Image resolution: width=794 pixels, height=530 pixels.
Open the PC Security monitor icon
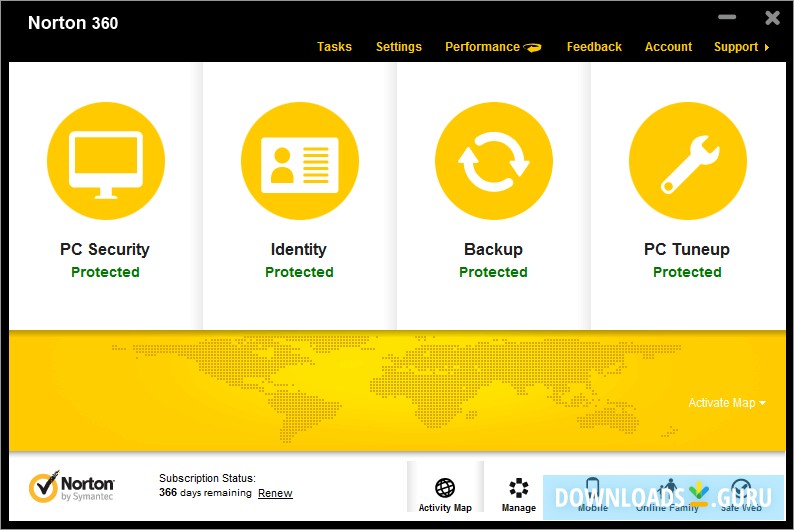106,161
